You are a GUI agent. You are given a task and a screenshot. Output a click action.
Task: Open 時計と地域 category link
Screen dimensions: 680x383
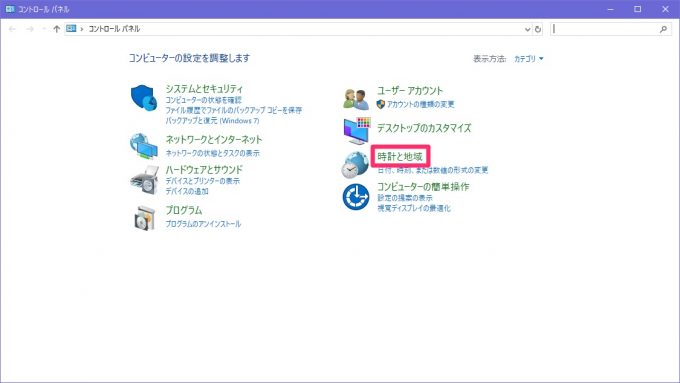[400, 157]
